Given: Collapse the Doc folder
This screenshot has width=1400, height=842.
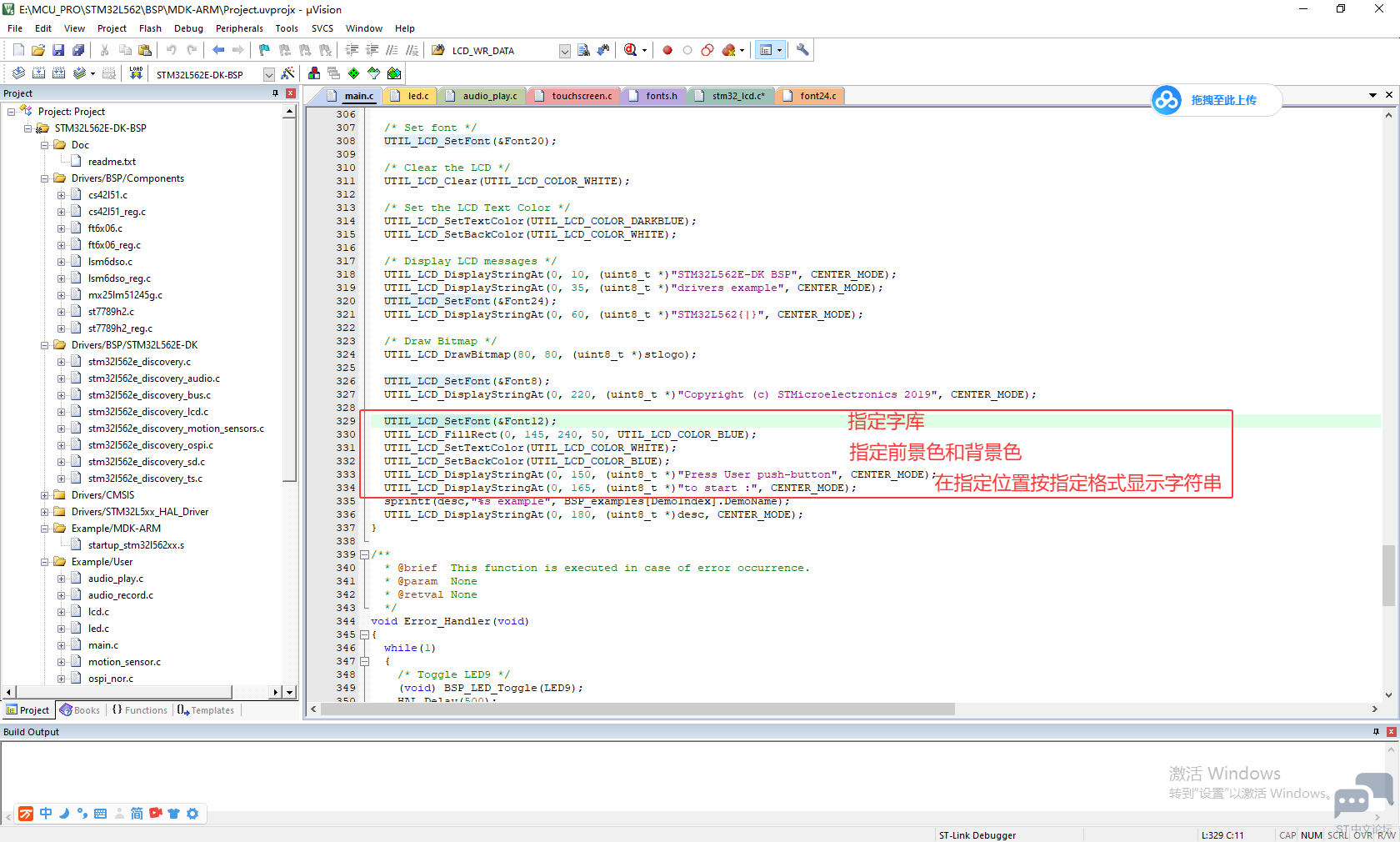Looking at the screenshot, I should tap(45, 145).
